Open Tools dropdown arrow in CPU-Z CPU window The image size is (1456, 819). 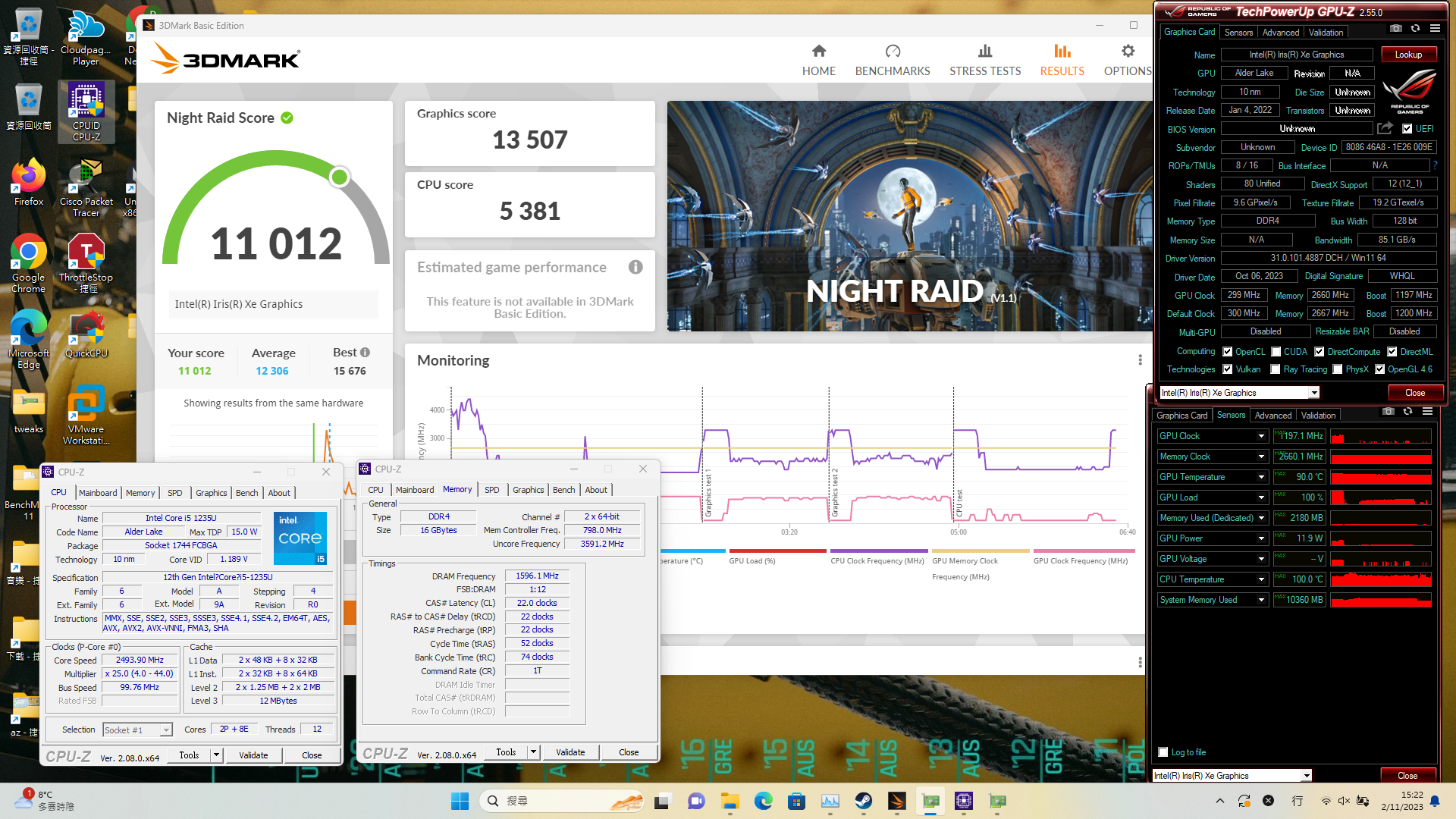click(216, 755)
